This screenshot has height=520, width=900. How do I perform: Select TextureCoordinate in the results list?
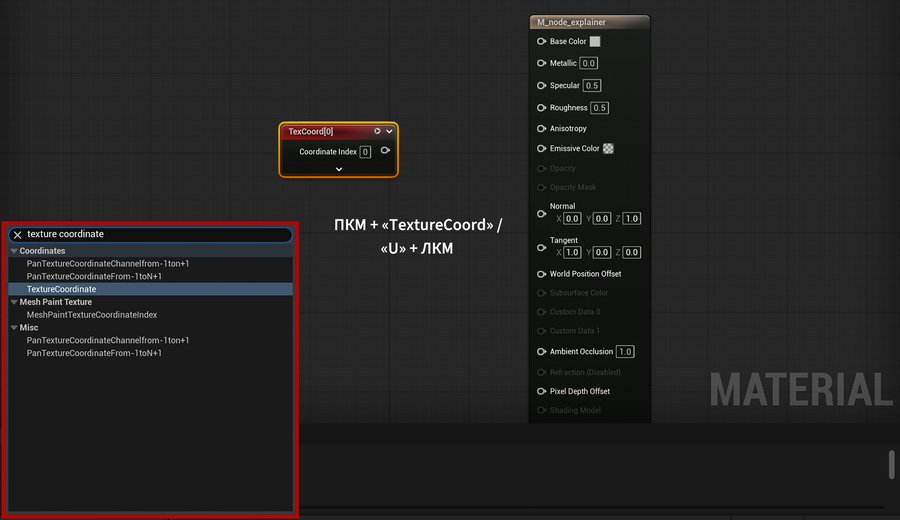pos(150,289)
